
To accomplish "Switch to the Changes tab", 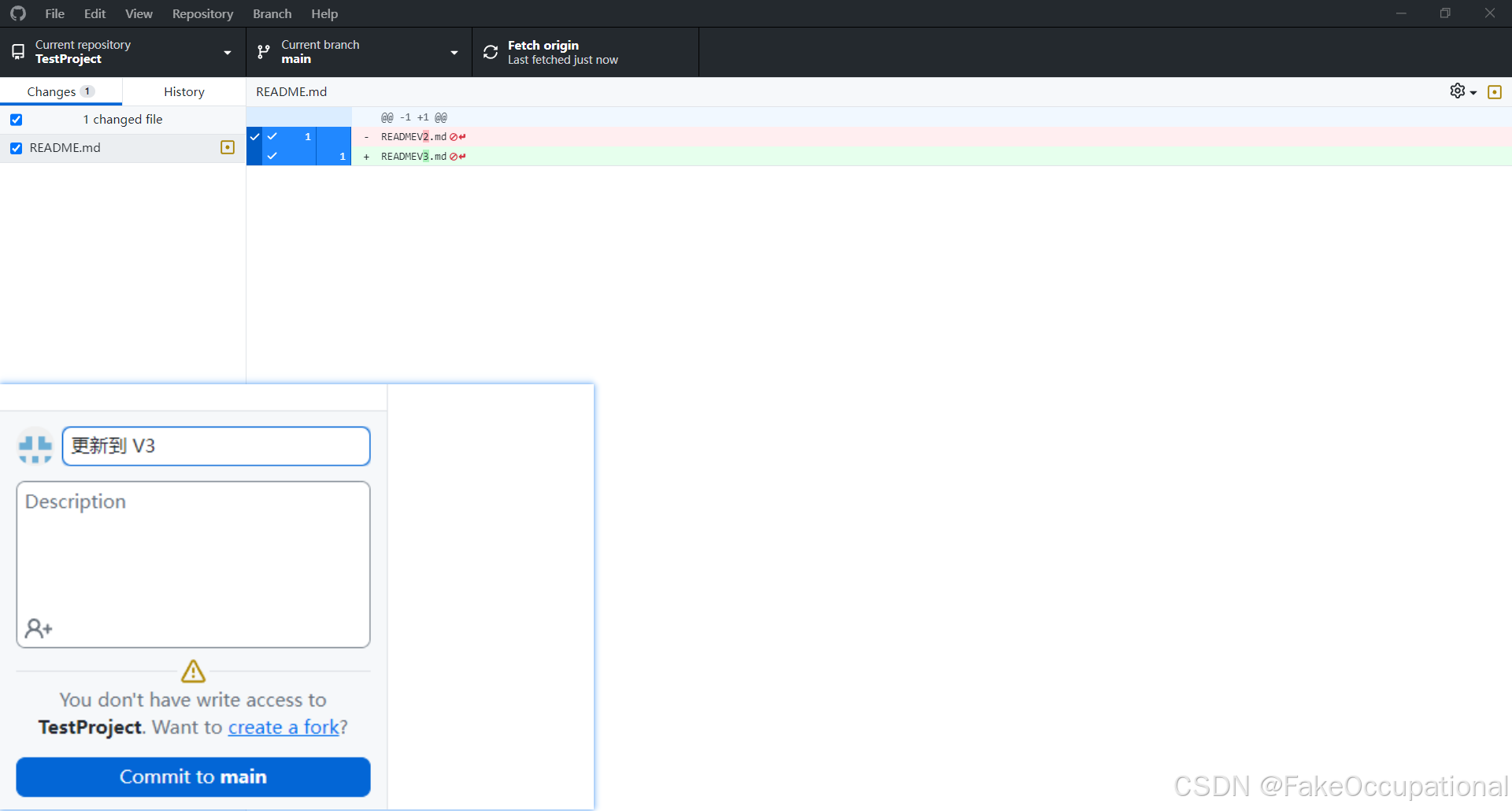I will click(x=61, y=91).
